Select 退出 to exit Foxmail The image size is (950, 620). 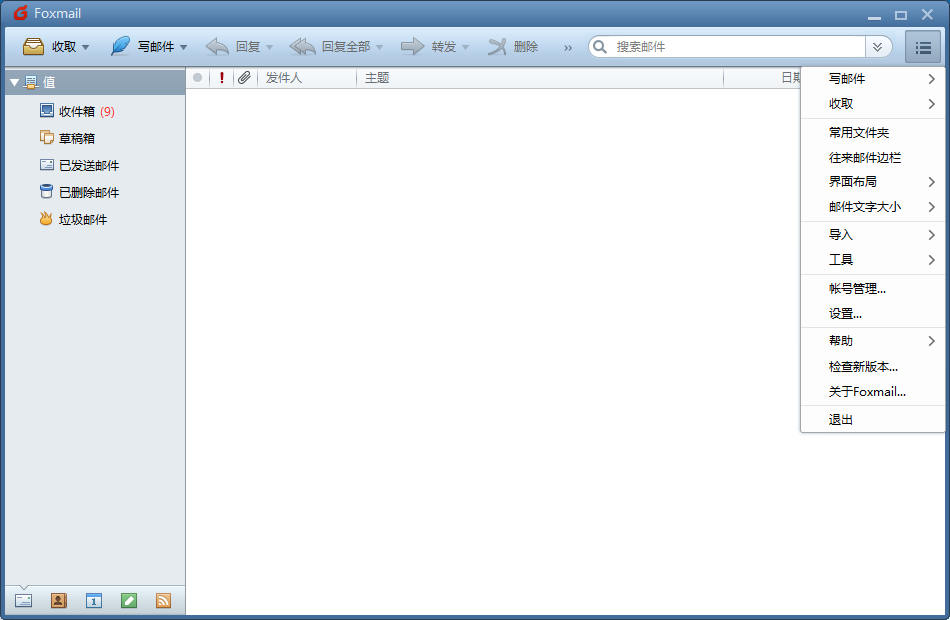(872, 419)
